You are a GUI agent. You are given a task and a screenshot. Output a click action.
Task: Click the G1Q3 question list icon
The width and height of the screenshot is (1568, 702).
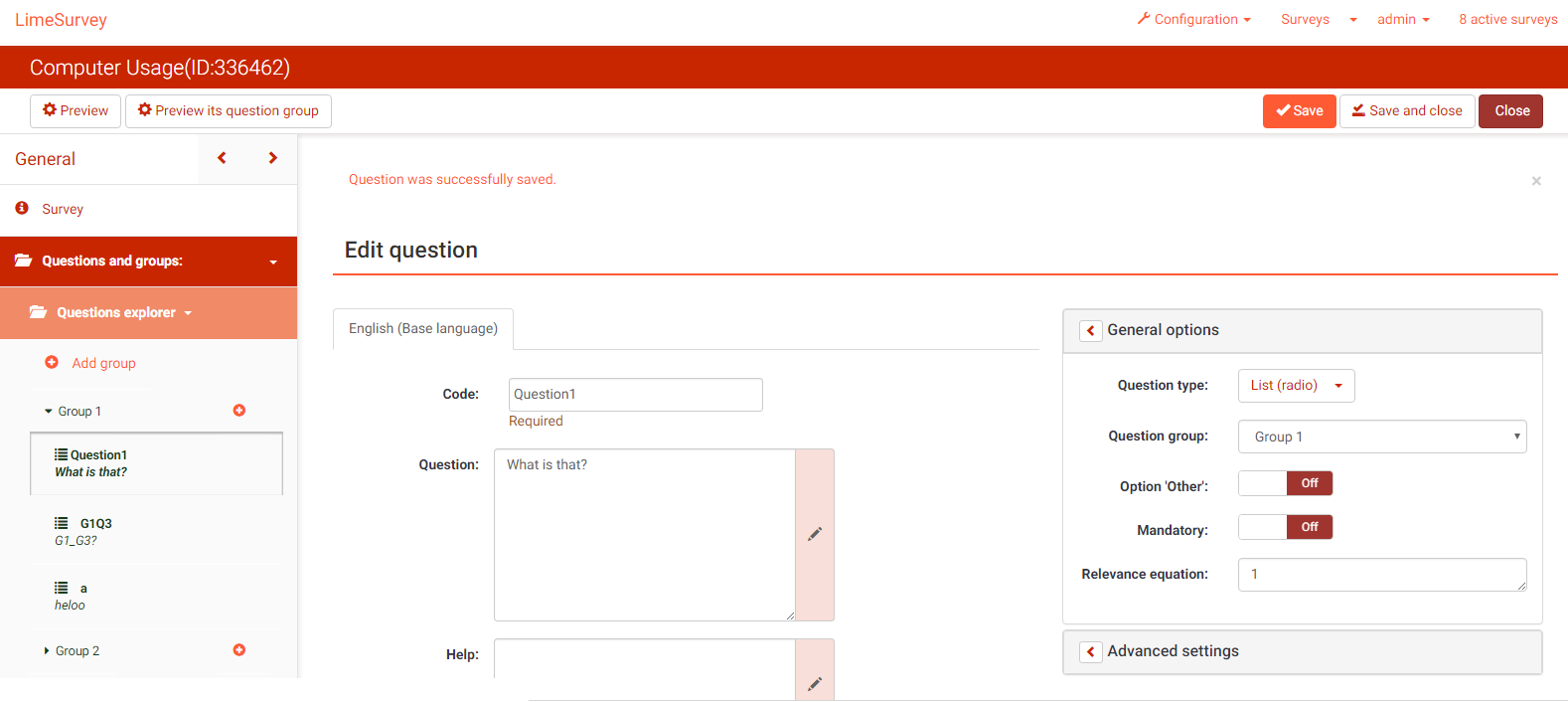click(x=62, y=523)
